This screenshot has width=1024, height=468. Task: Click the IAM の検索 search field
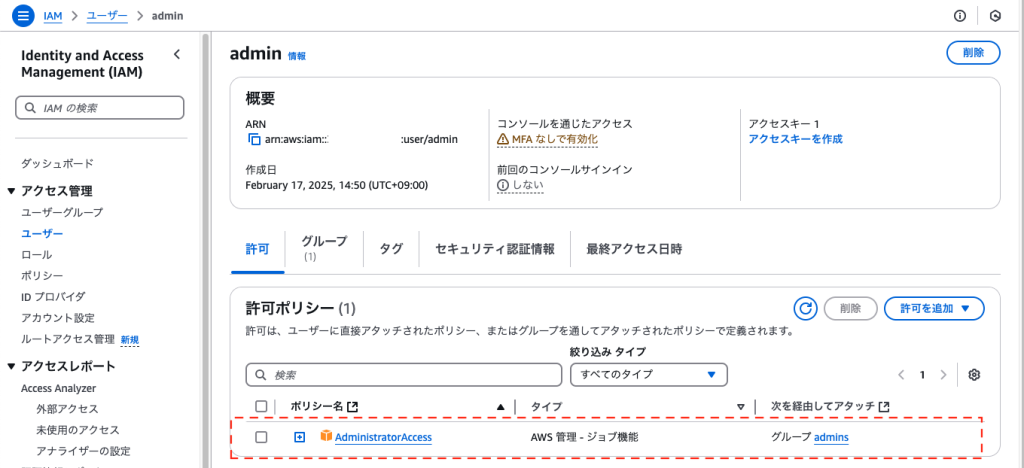[x=99, y=108]
